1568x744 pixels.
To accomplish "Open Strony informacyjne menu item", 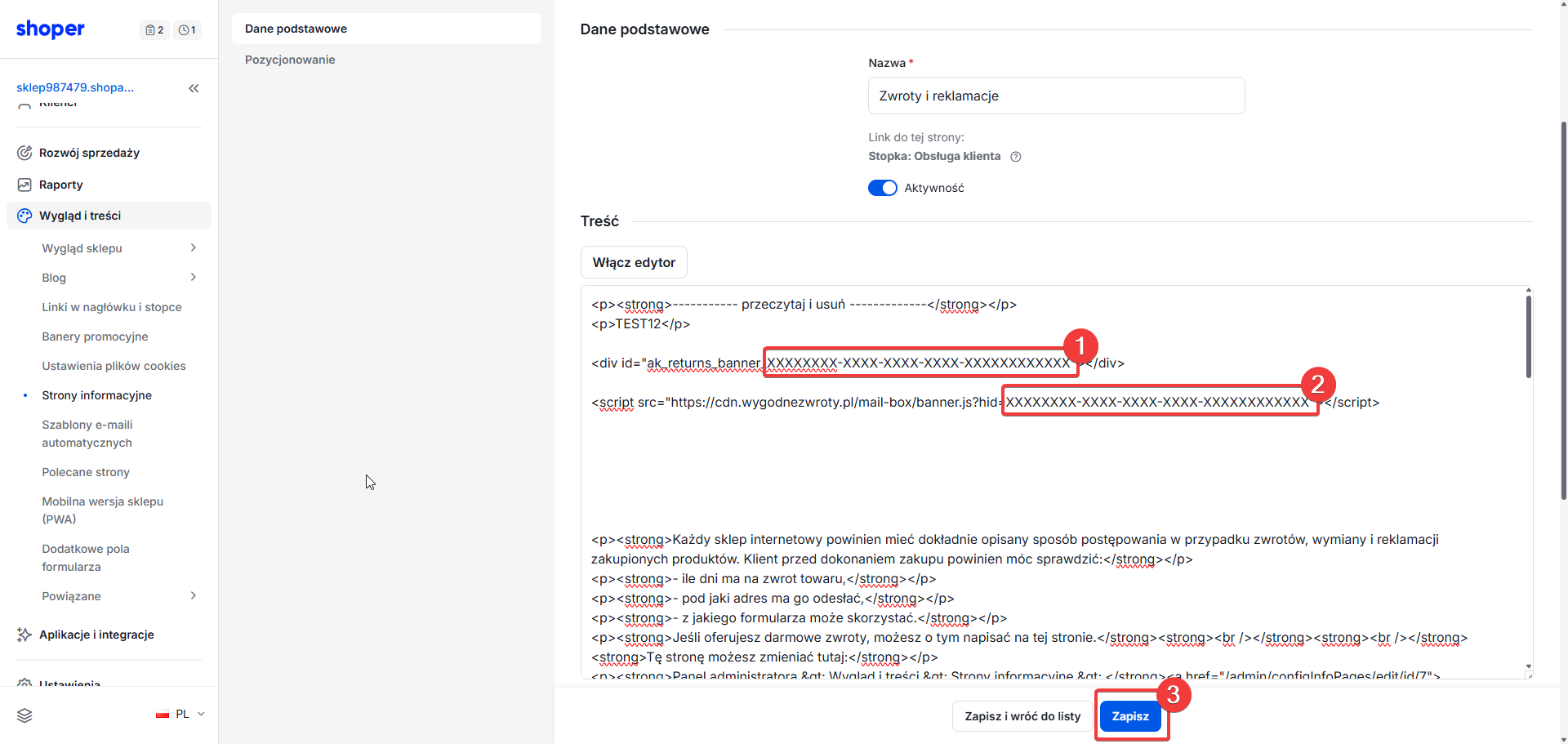I will (97, 395).
